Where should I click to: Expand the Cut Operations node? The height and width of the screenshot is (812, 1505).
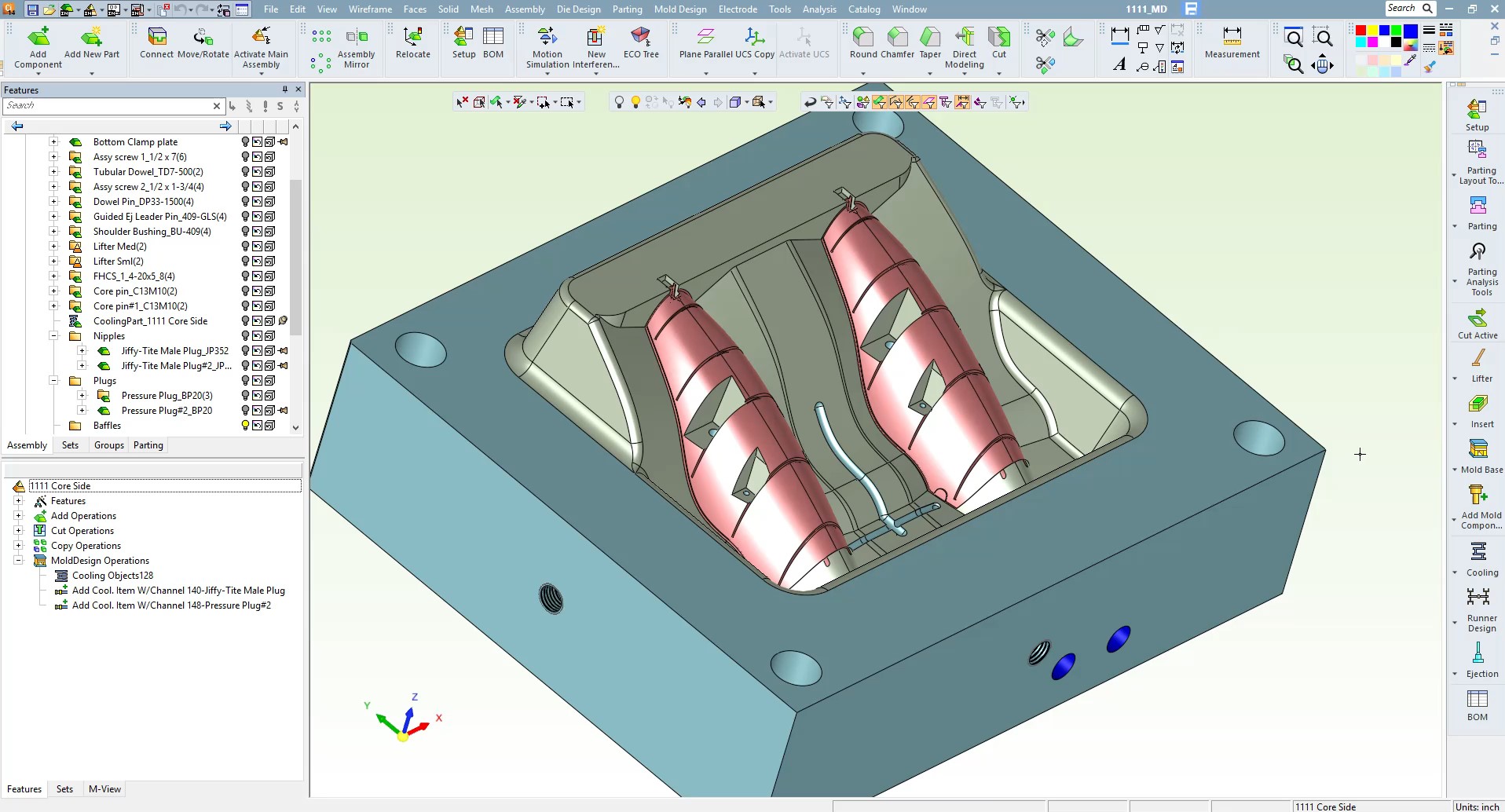(18, 531)
